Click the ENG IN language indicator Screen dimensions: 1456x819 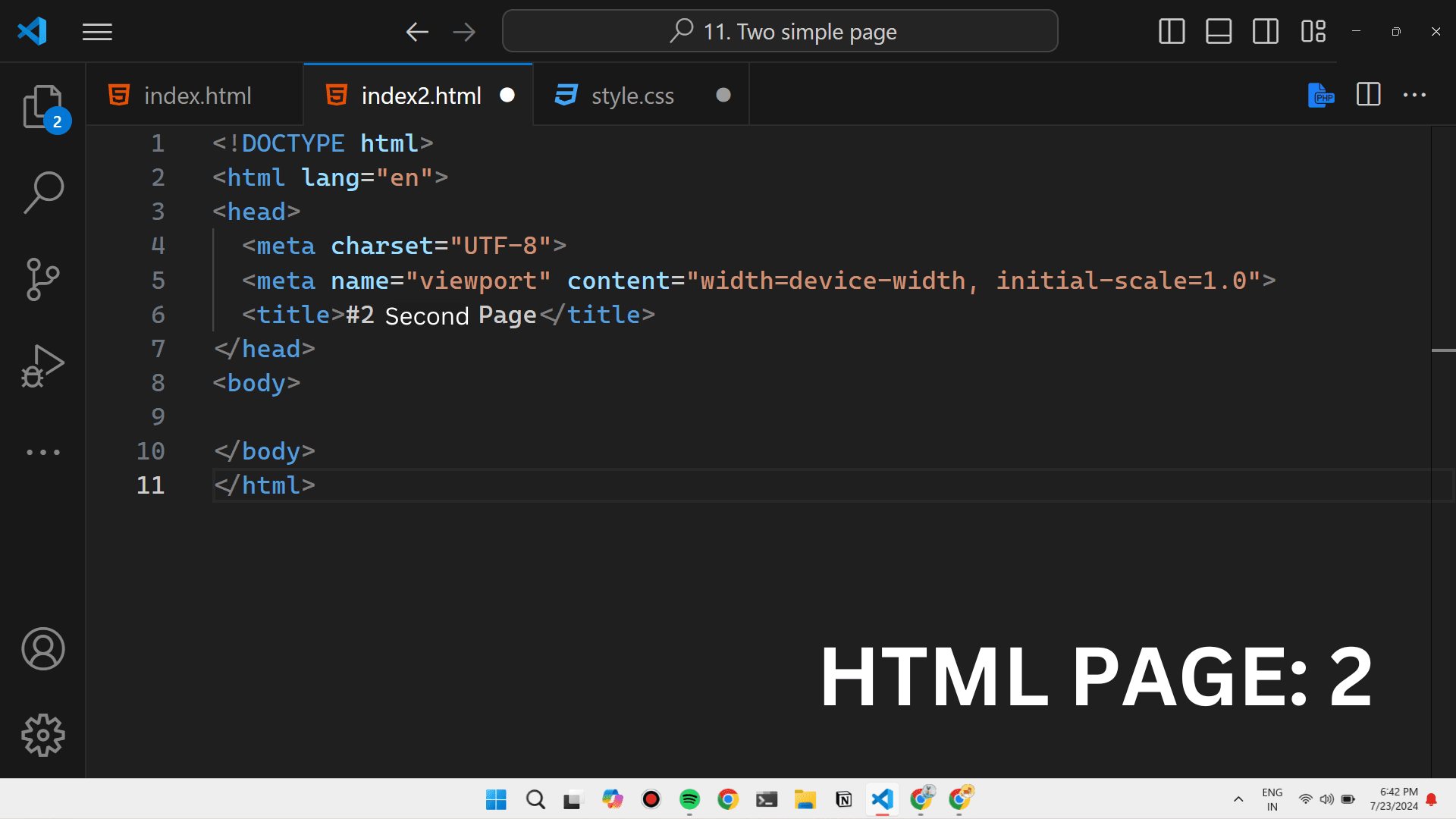(x=1272, y=799)
